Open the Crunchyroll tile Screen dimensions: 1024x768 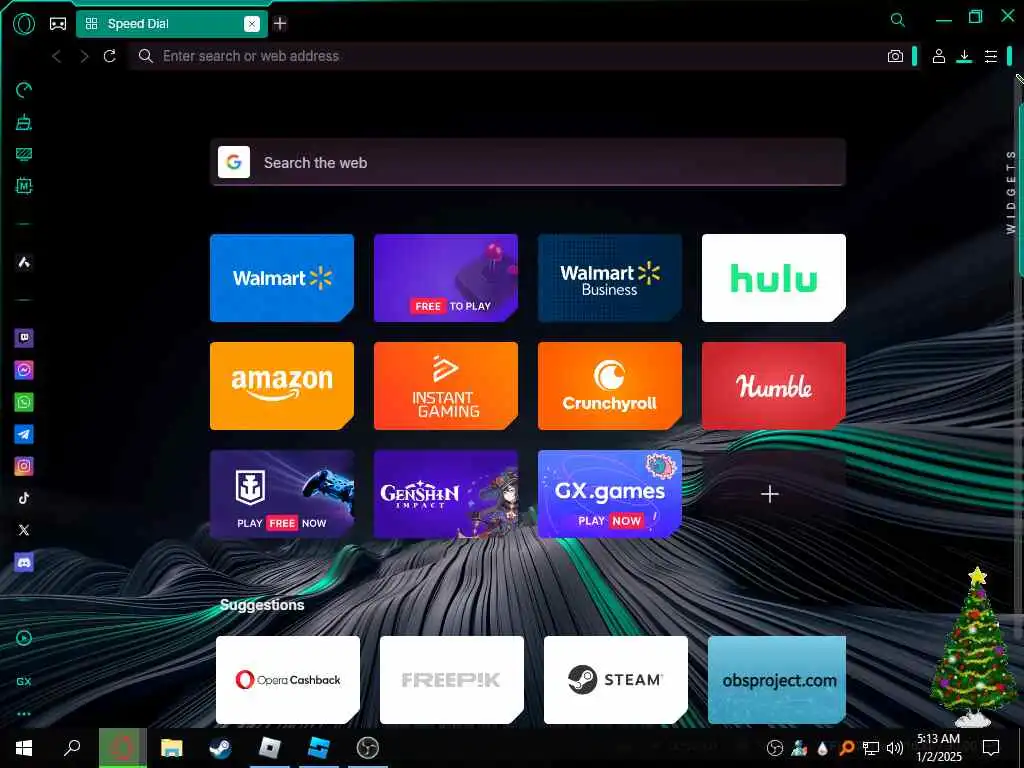point(609,385)
